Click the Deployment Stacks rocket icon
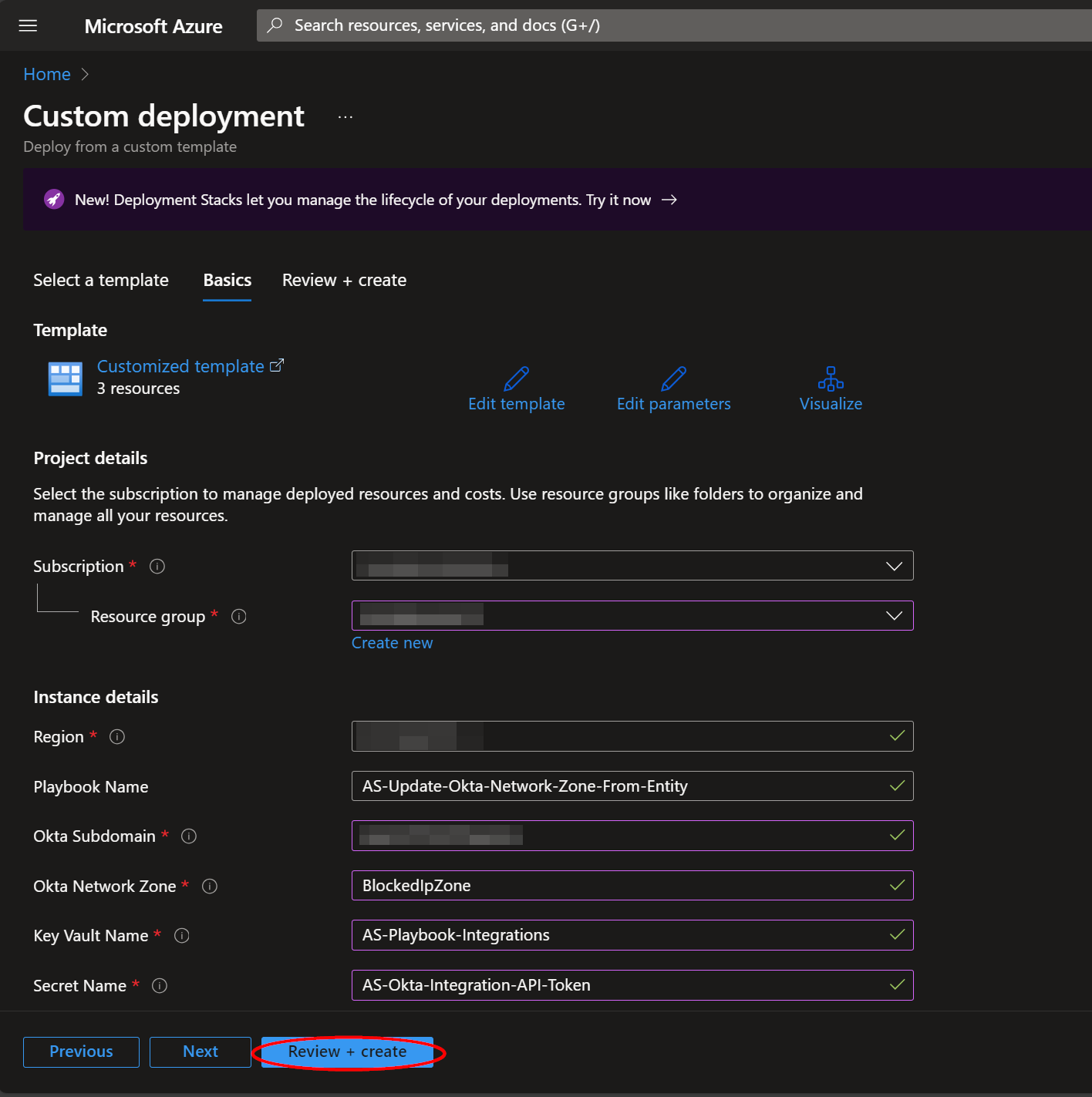The image size is (1092, 1097). tap(54, 200)
